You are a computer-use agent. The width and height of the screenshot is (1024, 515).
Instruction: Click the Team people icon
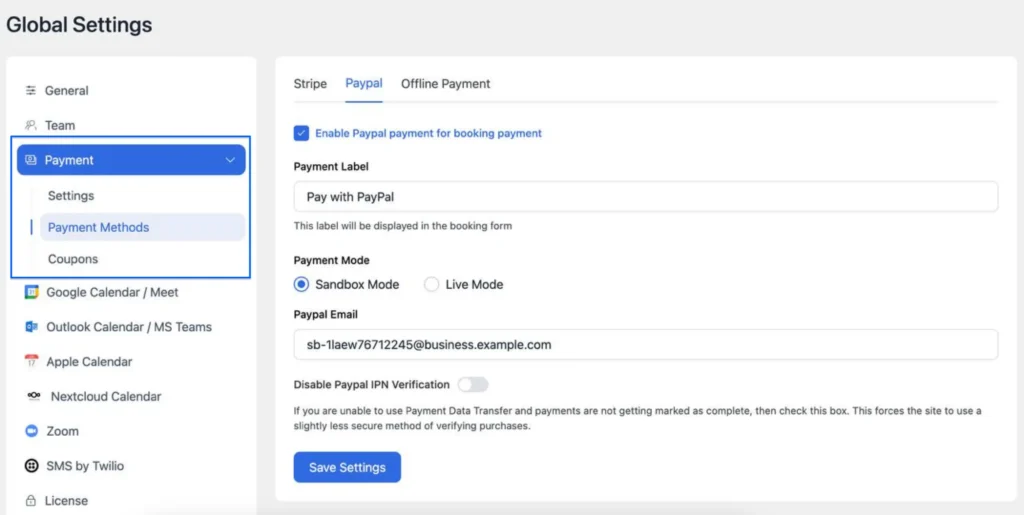point(30,125)
